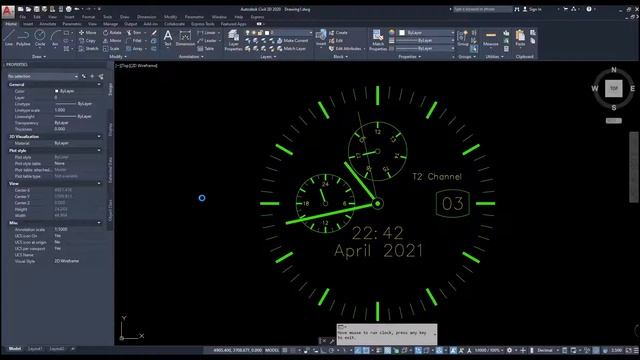640x360 pixels.
Task: Click the Group tool
Action: click(462, 38)
